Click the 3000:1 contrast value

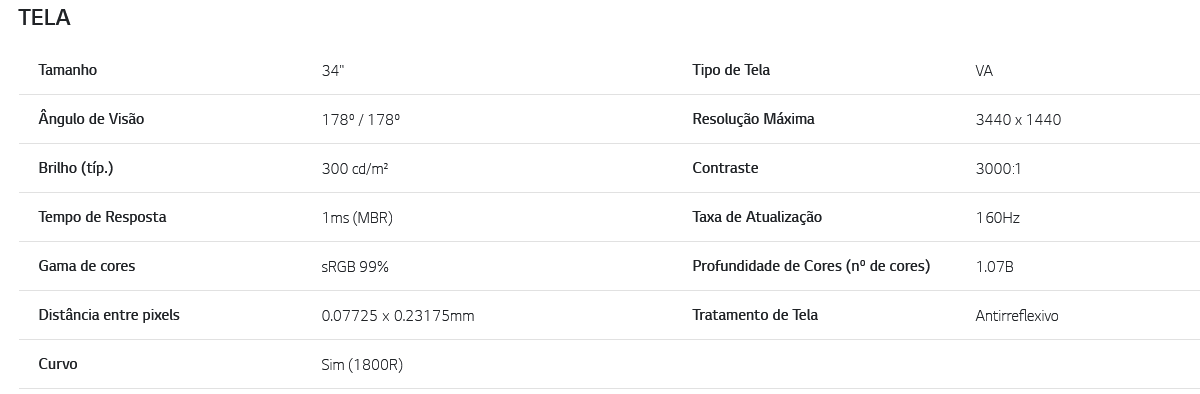[x=998, y=169]
